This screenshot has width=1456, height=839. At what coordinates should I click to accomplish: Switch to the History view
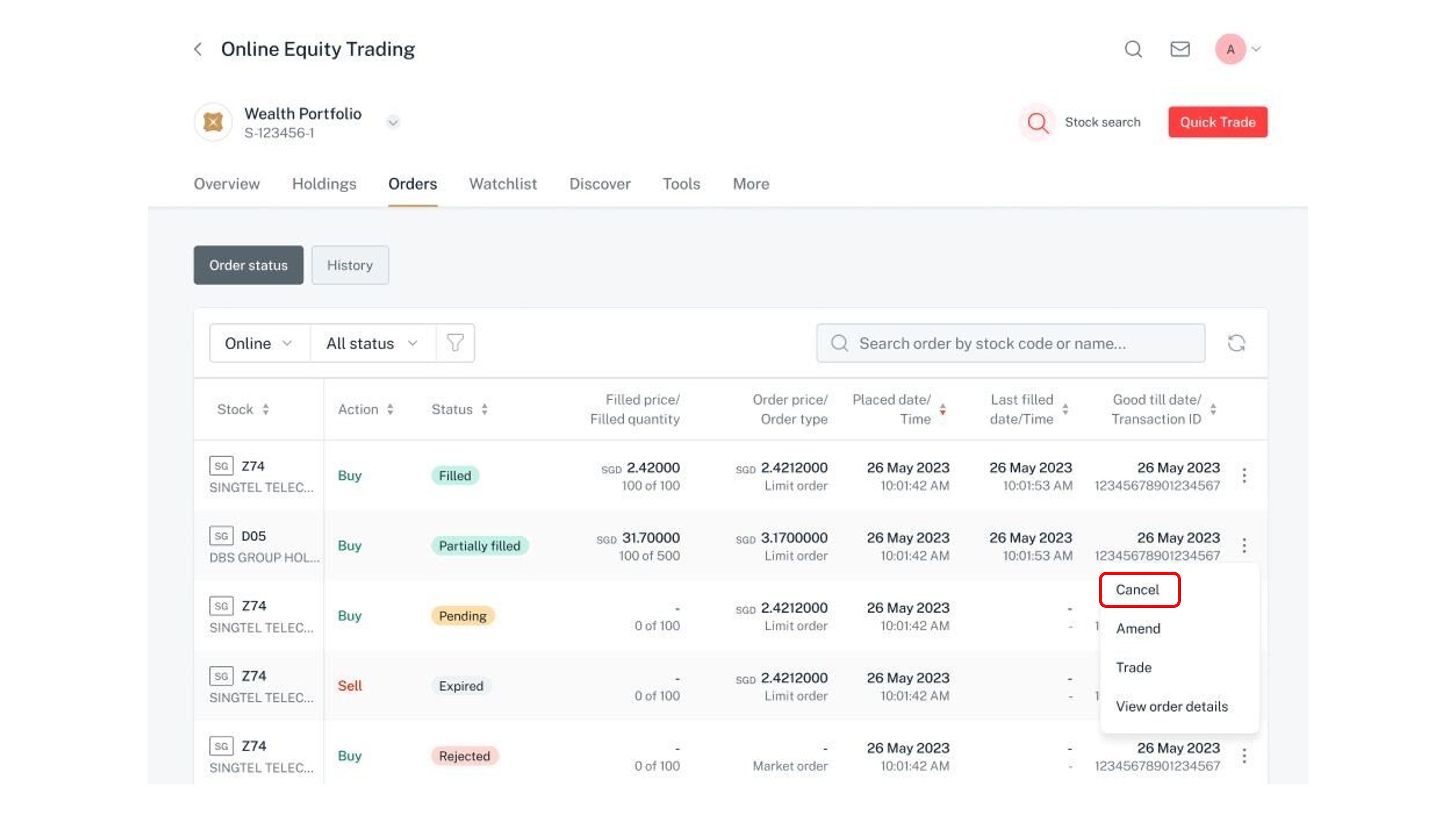350,265
